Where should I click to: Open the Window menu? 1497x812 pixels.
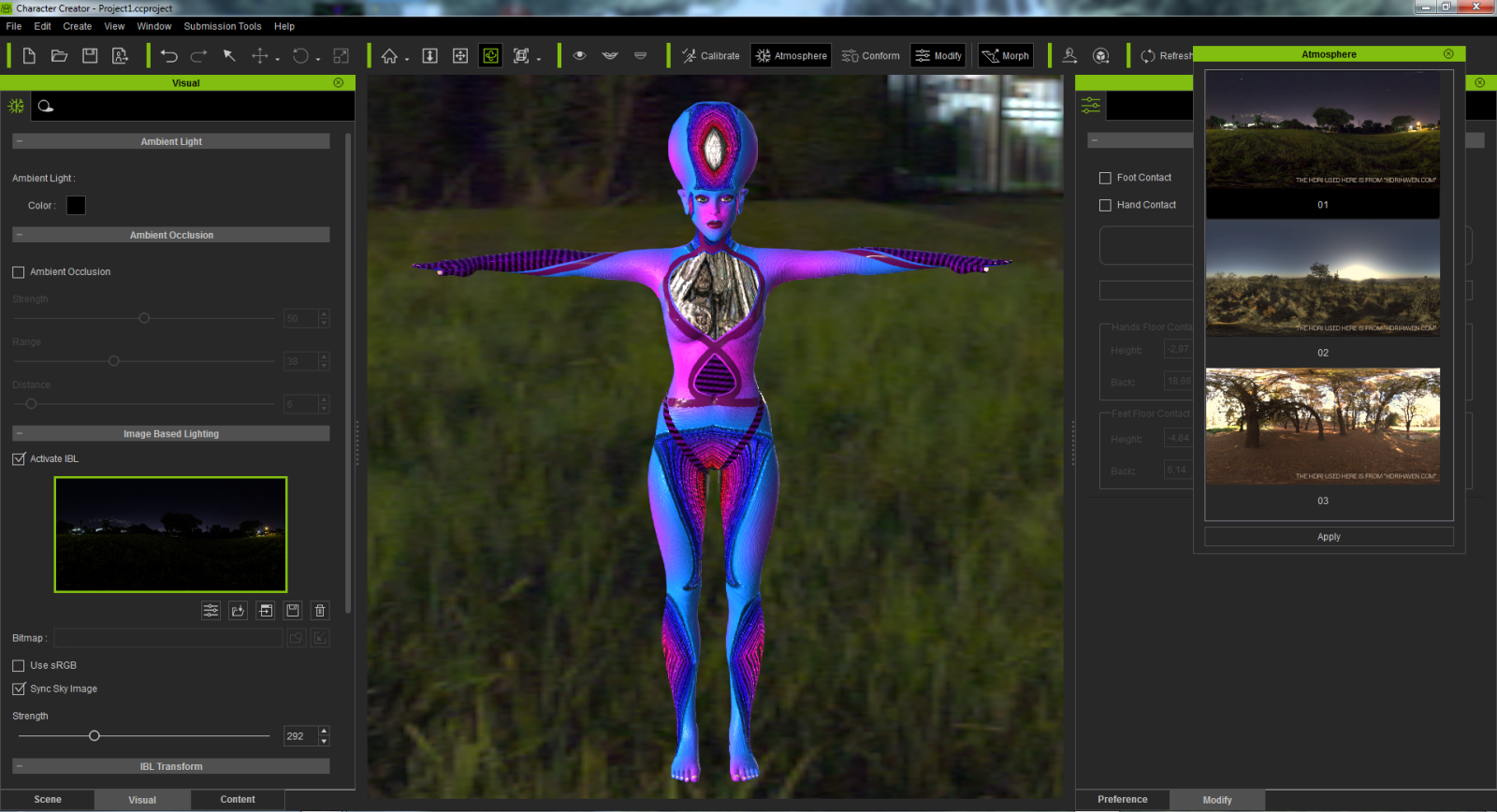tap(154, 26)
